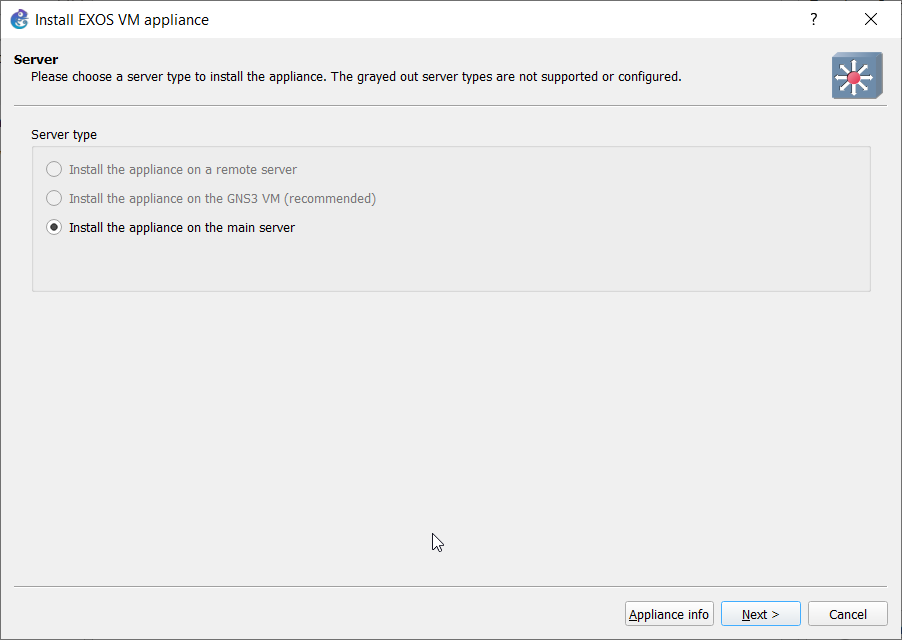This screenshot has width=902, height=640.
Task: Click empty space inside Server type box
Action: [x=450, y=265]
